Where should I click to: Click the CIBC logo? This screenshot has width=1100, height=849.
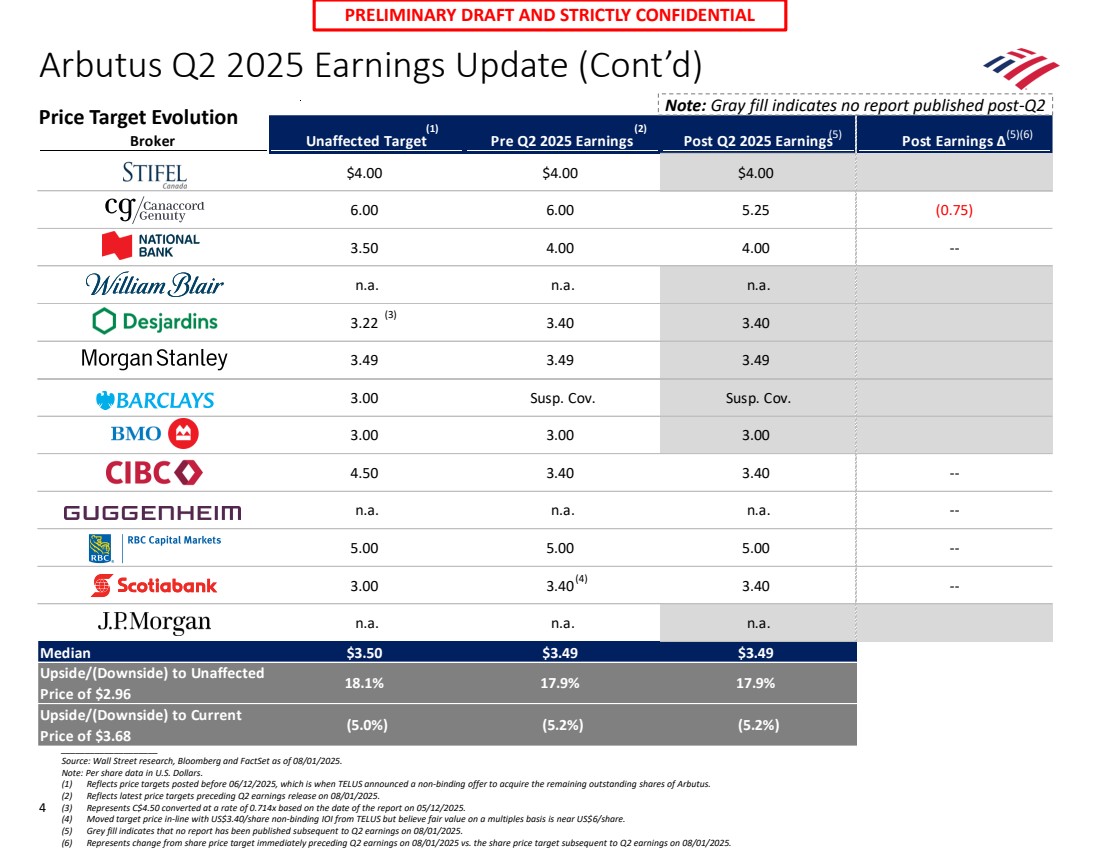point(154,472)
